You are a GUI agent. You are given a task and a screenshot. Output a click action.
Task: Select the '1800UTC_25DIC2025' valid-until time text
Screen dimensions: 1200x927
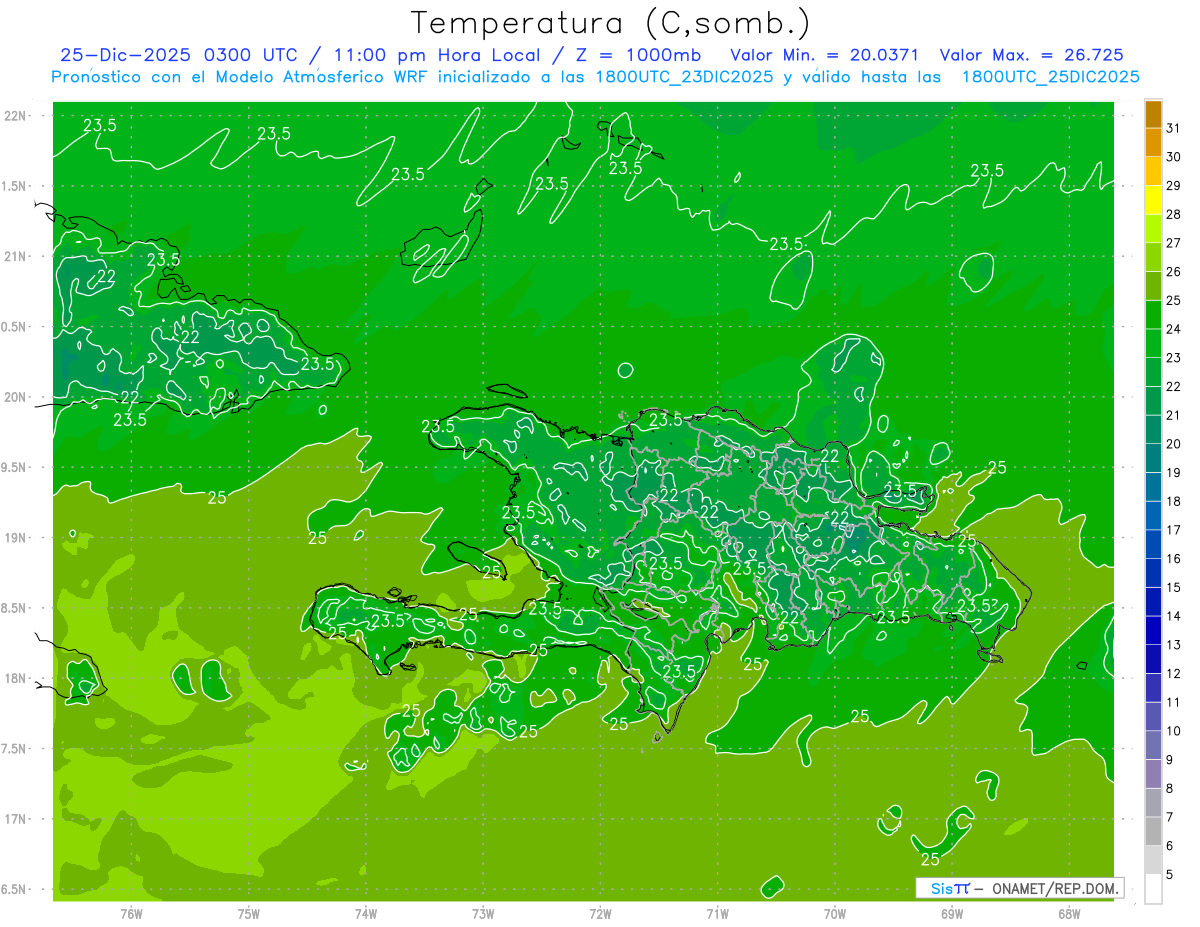pos(1050,77)
